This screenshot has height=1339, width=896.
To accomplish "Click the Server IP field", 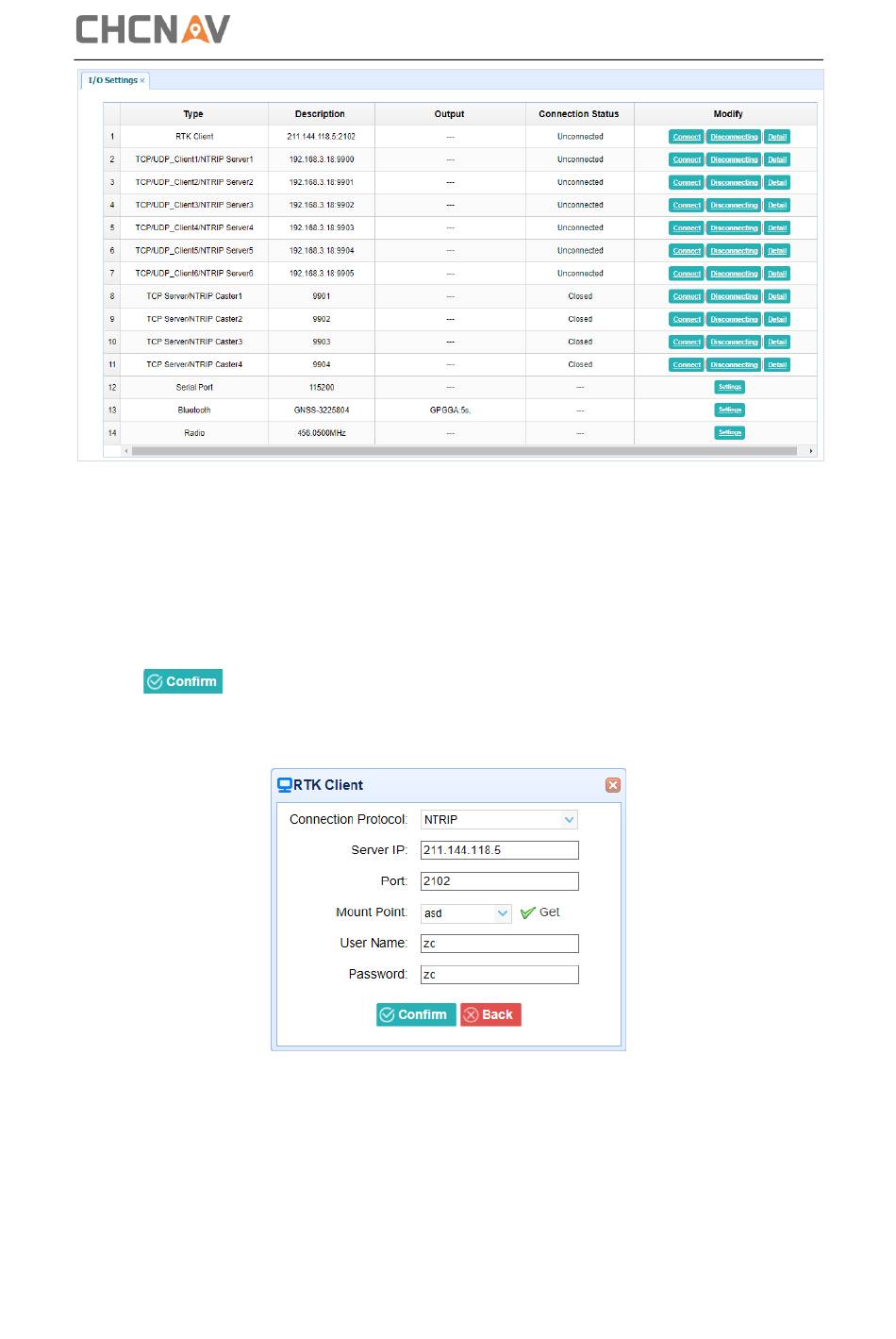I will 499,850.
